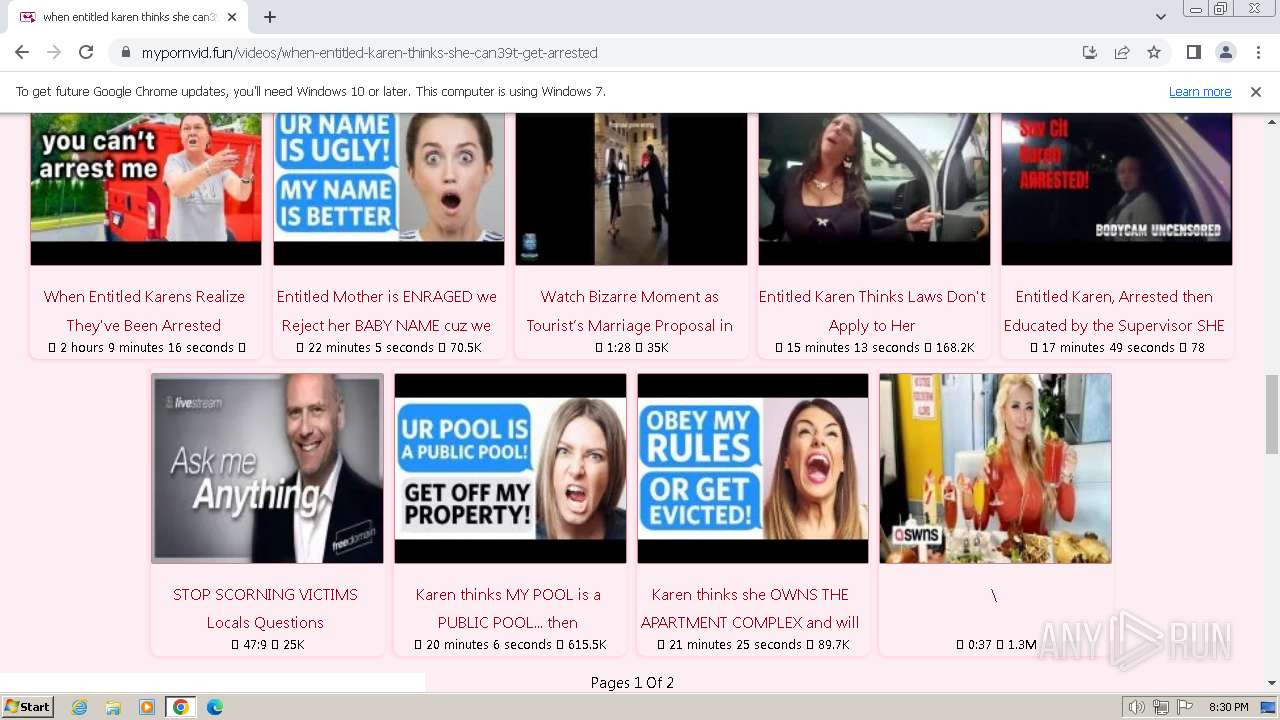Click 'Watch Bizarre Moment as' title link
This screenshot has height=720, width=1280.
click(x=630, y=311)
